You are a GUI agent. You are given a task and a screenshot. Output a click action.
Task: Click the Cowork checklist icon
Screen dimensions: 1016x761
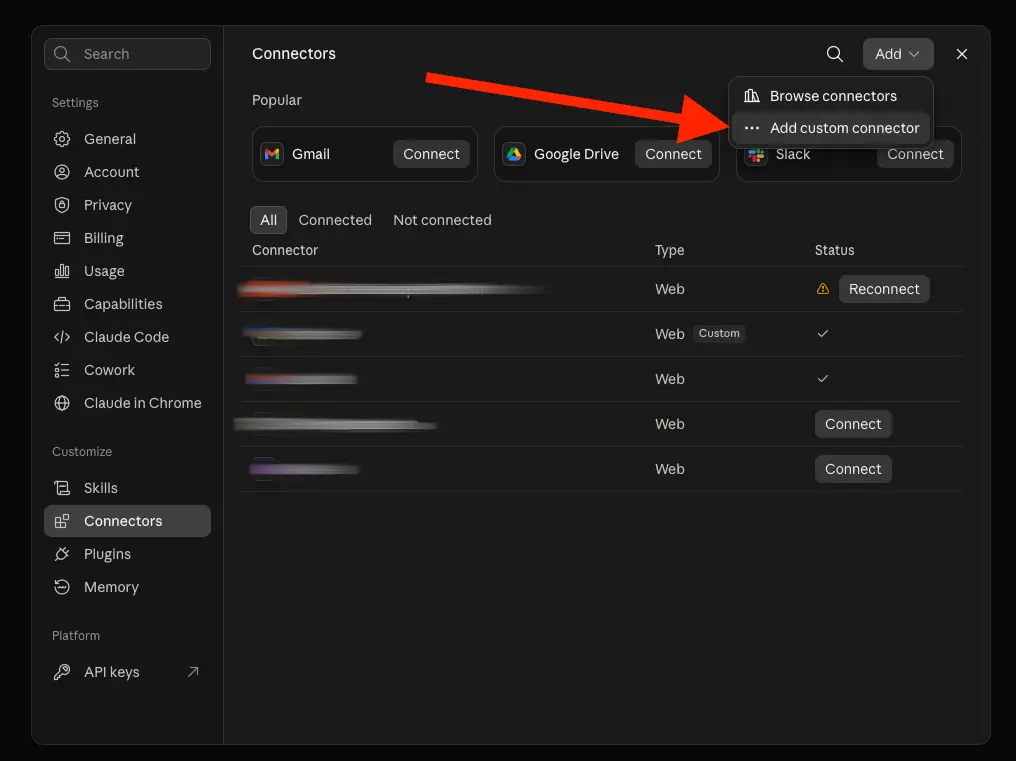click(62, 370)
